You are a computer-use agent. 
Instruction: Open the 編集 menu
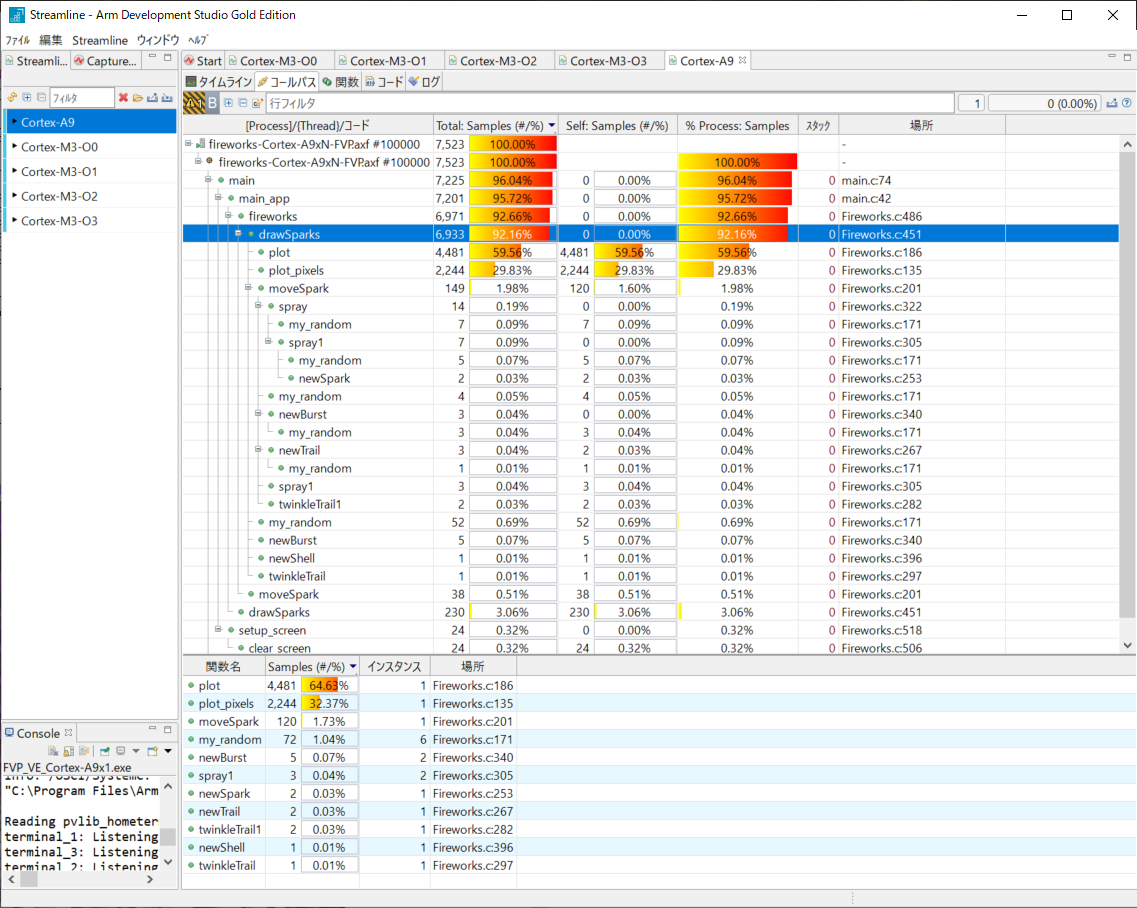point(51,40)
